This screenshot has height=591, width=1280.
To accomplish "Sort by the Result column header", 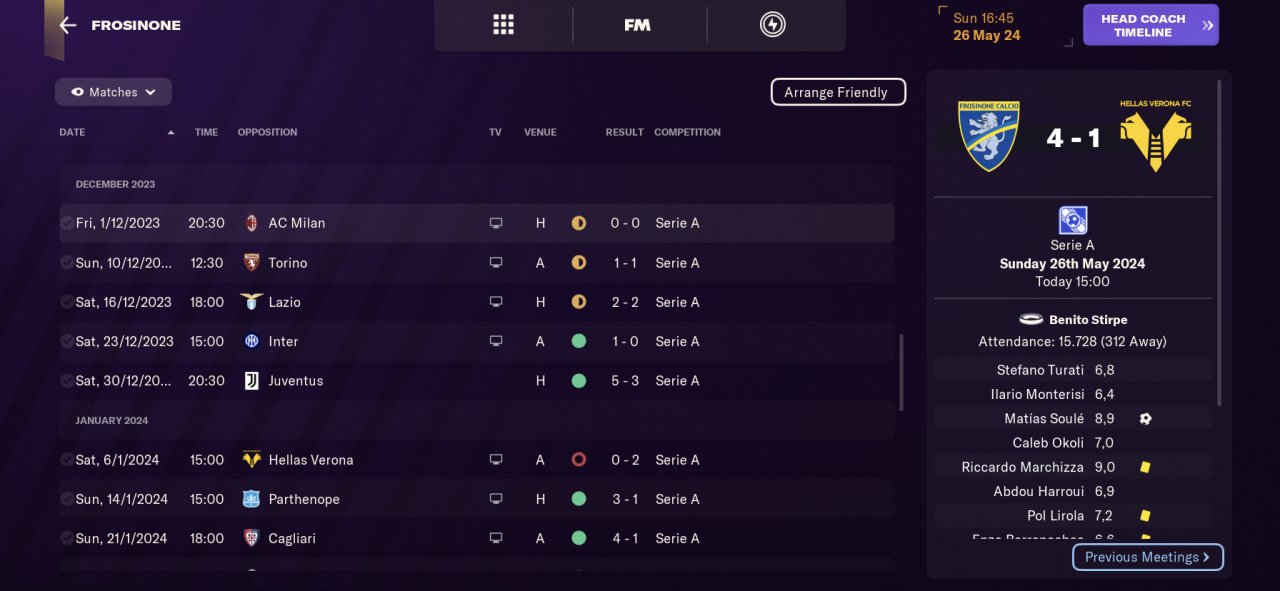I will click(624, 132).
